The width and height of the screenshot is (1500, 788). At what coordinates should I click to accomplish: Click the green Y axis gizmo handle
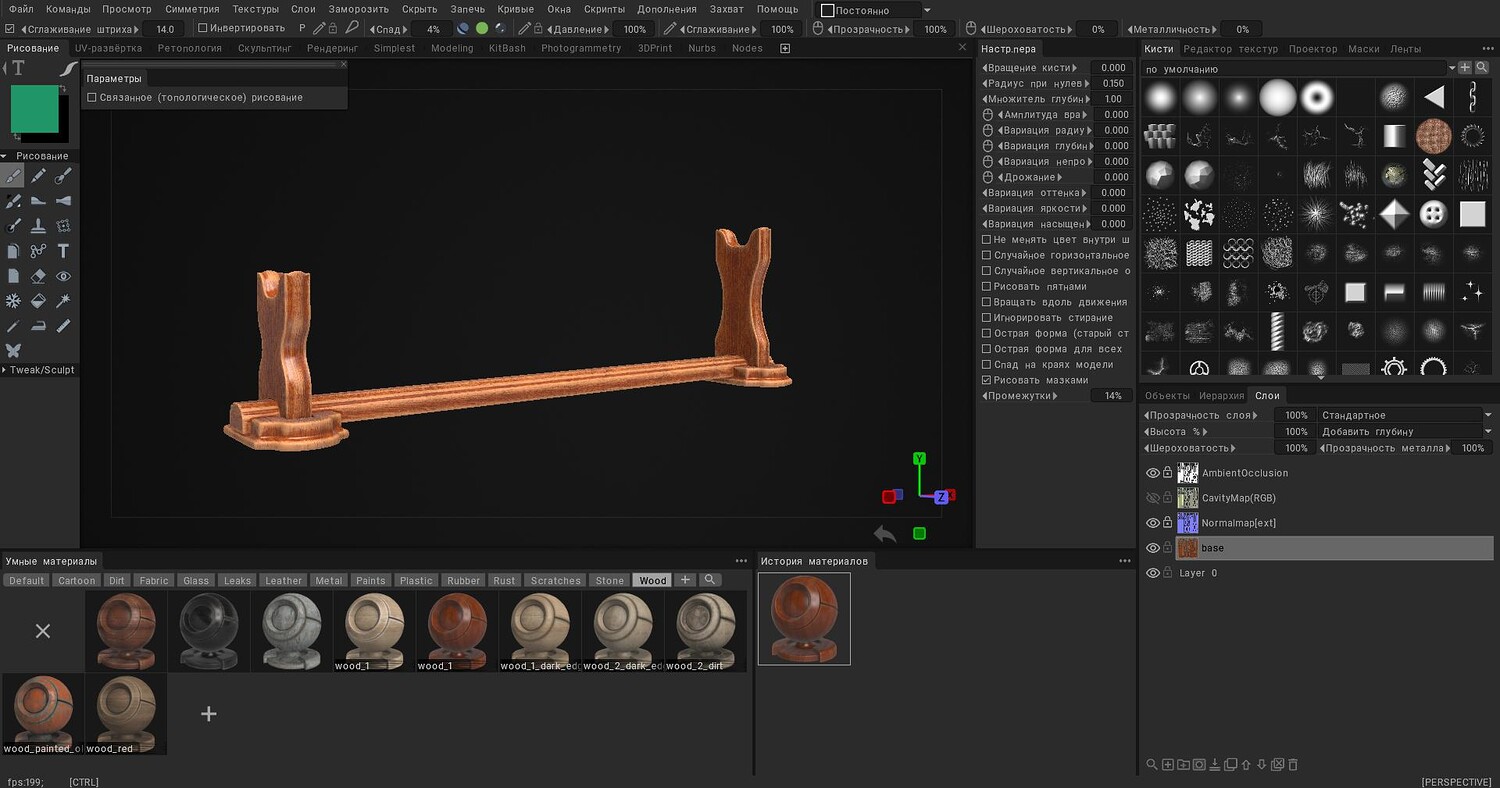click(x=920, y=459)
